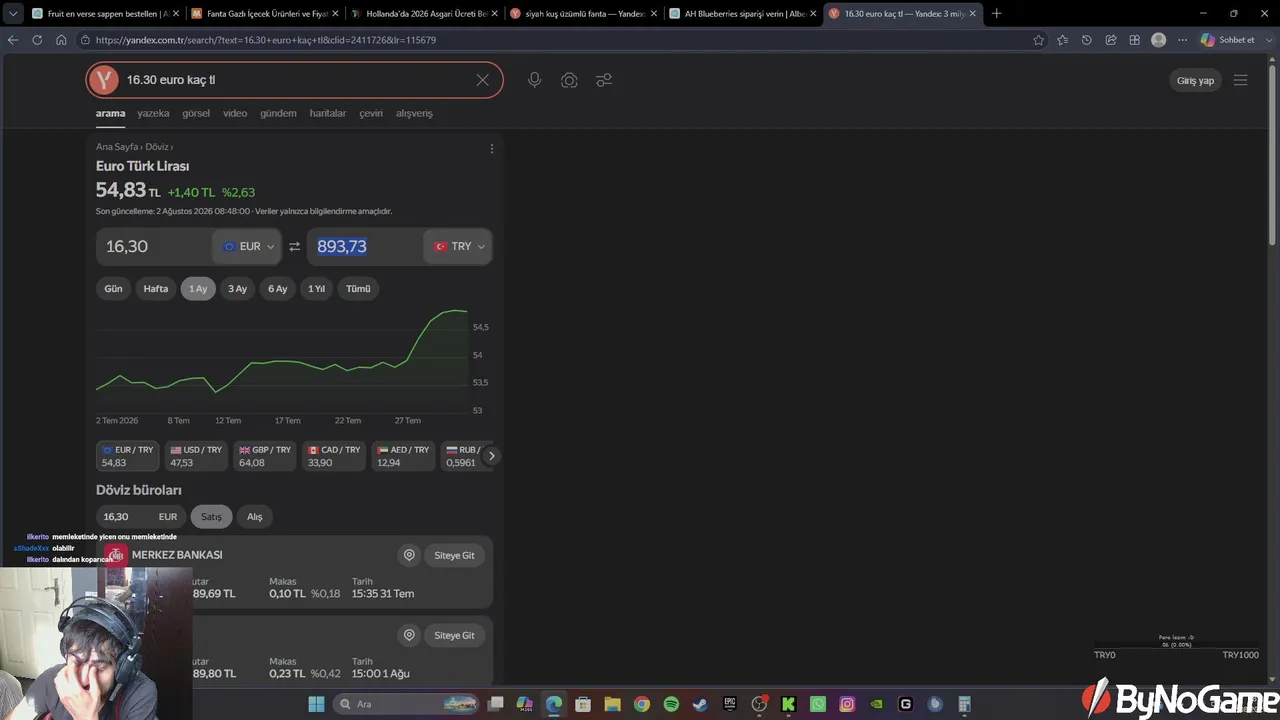
Task: Click the 893,73 TRY result field
Action: pyautogui.click(x=365, y=246)
